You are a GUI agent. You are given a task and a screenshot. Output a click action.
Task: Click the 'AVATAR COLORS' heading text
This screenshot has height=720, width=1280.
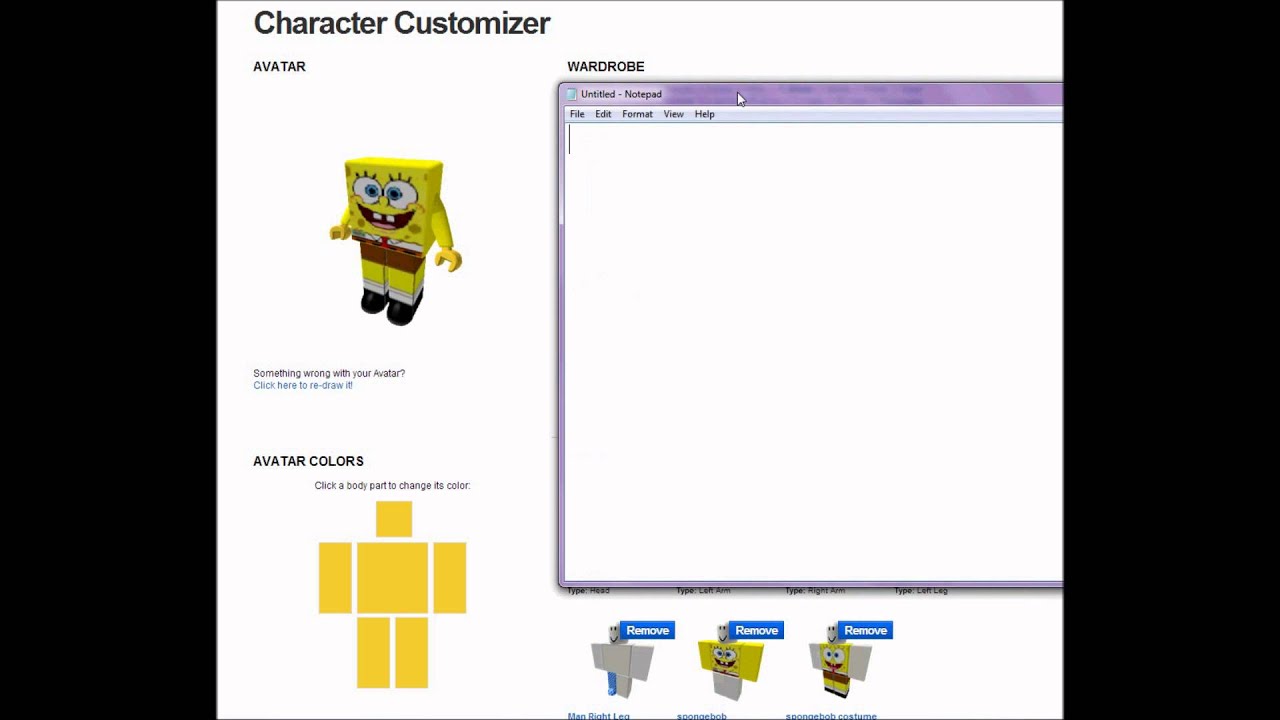308,461
